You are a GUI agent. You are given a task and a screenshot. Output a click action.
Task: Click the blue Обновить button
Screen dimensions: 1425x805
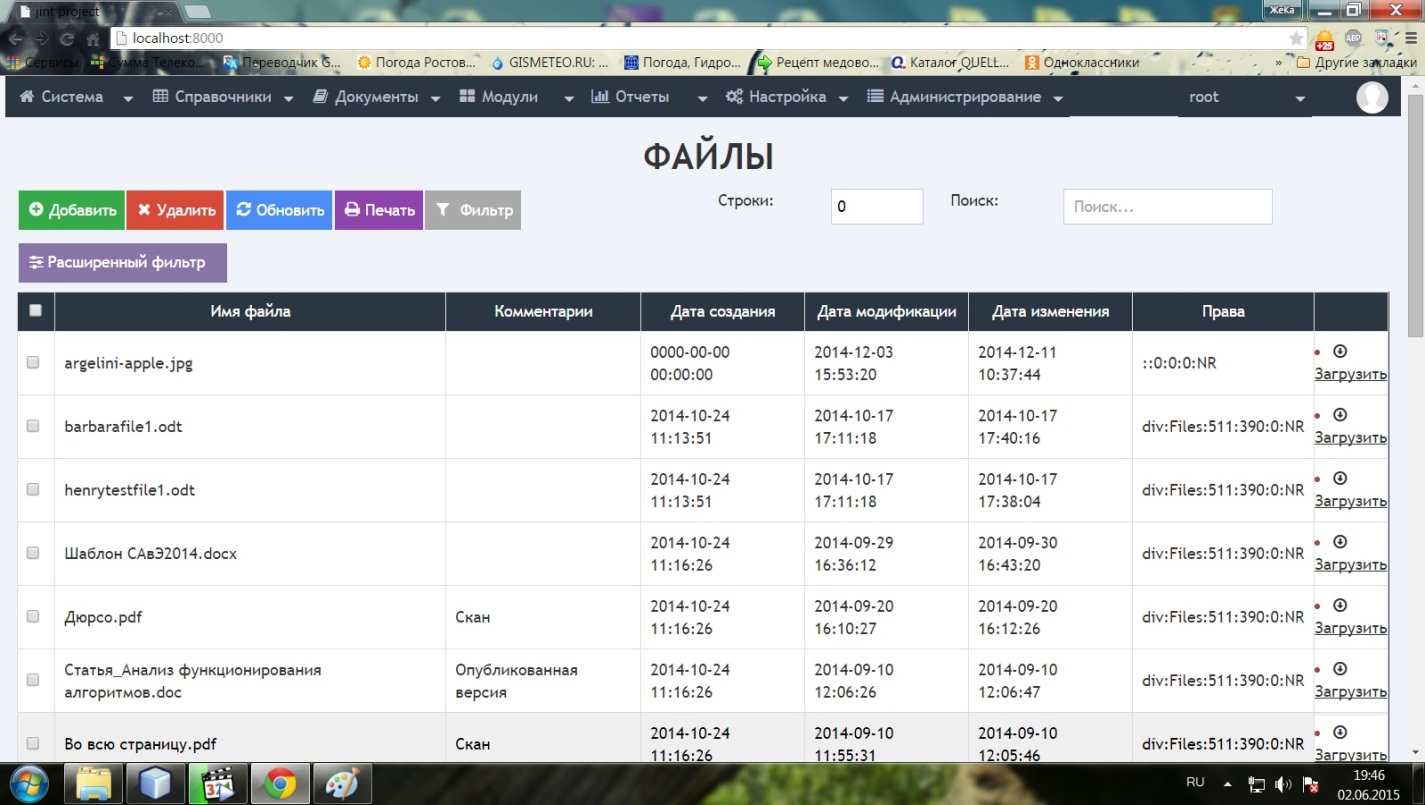pyautogui.click(x=279, y=210)
